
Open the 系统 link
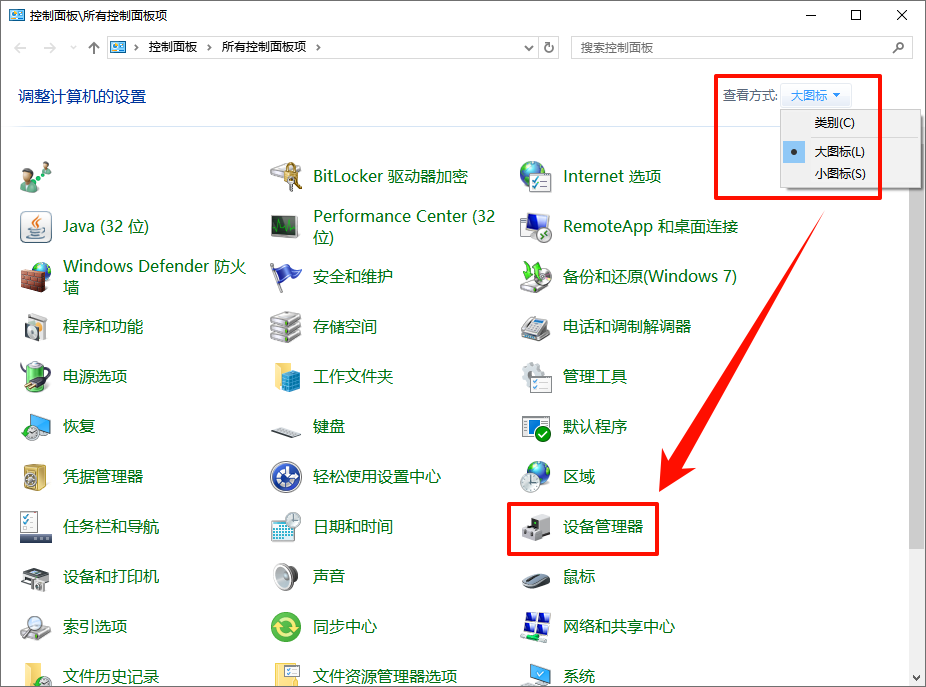tap(579, 677)
